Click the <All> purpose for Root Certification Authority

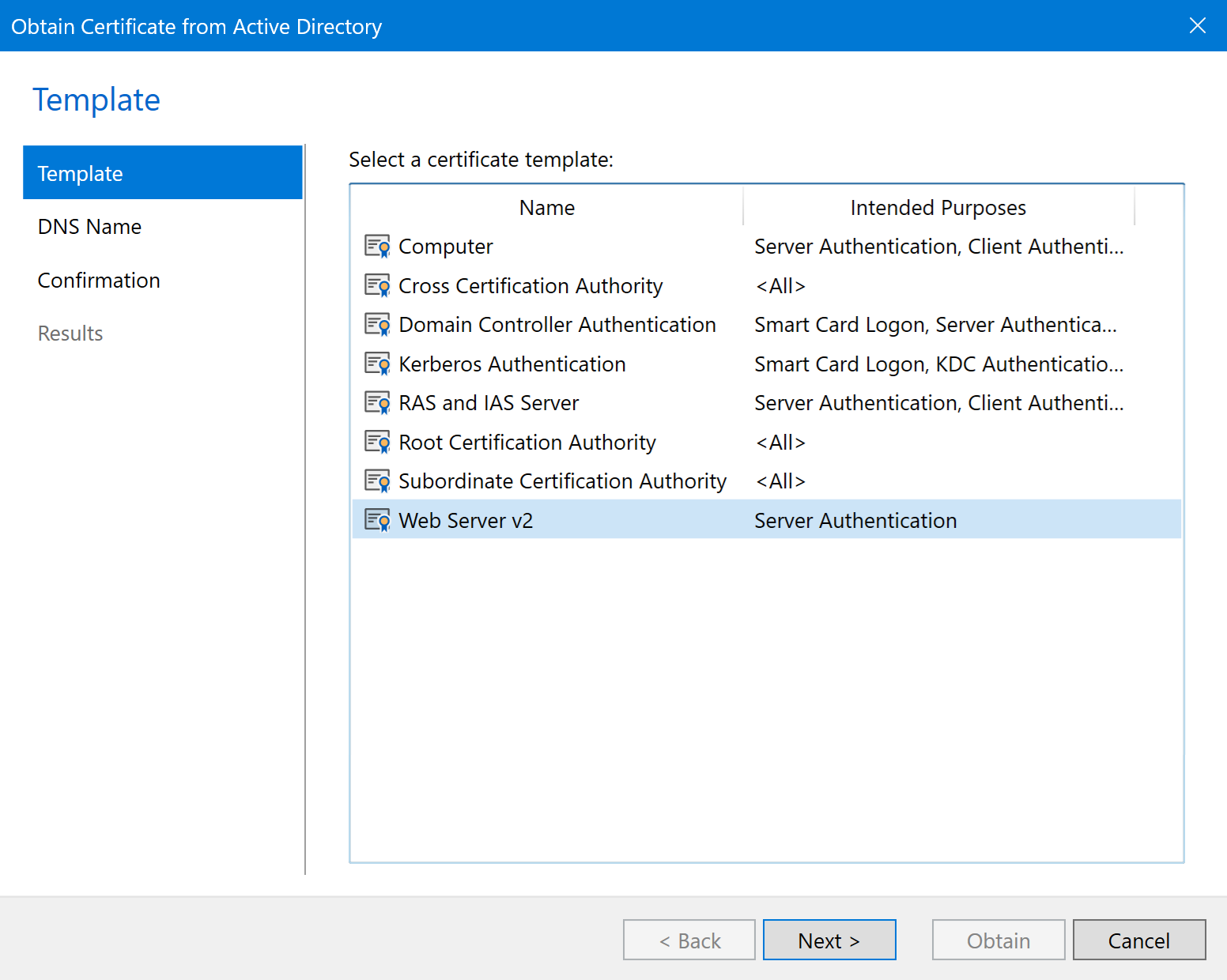780,442
